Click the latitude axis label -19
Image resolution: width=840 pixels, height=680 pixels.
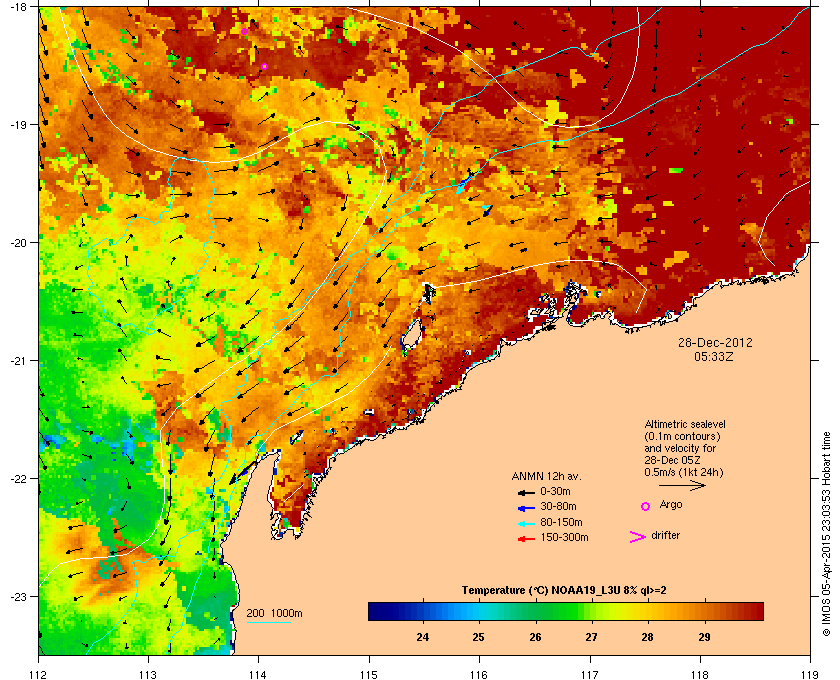tap(18, 124)
